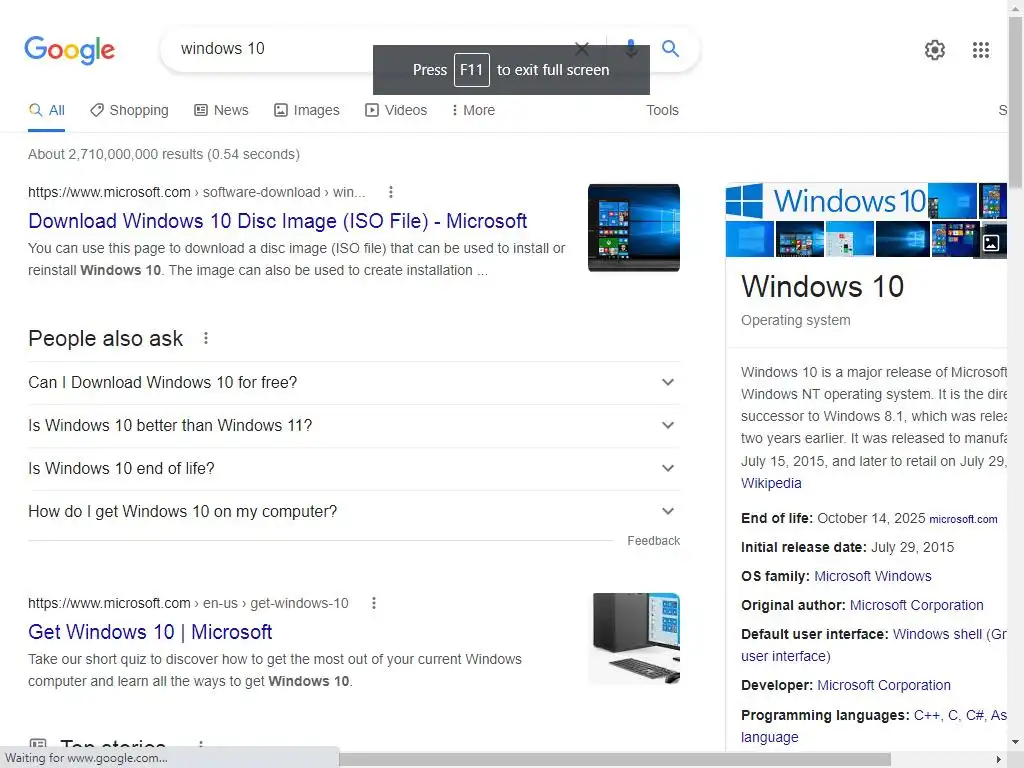
Task: Open the Google apps grid icon
Action: (980, 50)
